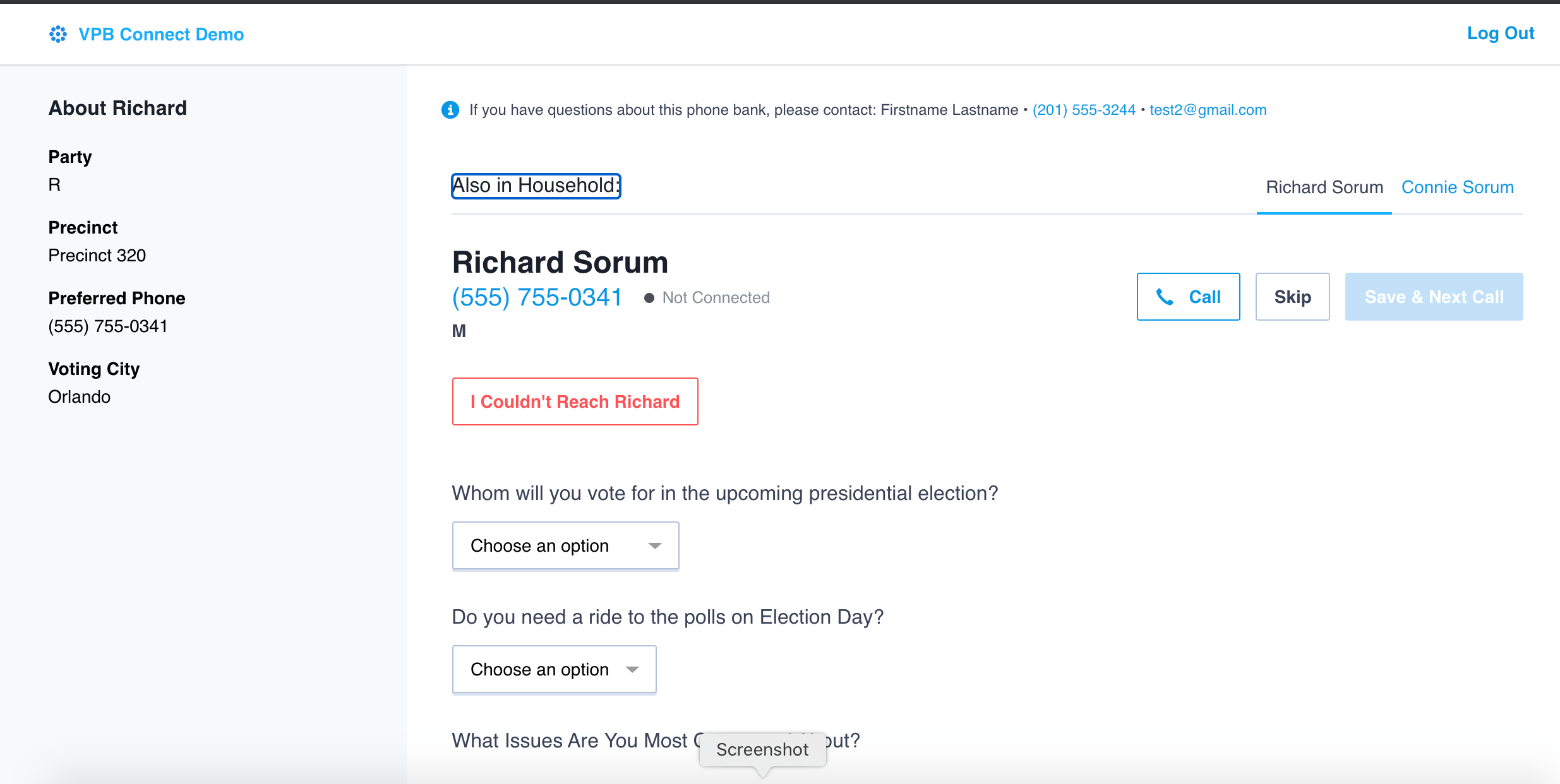Image resolution: width=1560 pixels, height=784 pixels.
Task: Select the Richard Sorum household tab
Action: pyautogui.click(x=1324, y=187)
